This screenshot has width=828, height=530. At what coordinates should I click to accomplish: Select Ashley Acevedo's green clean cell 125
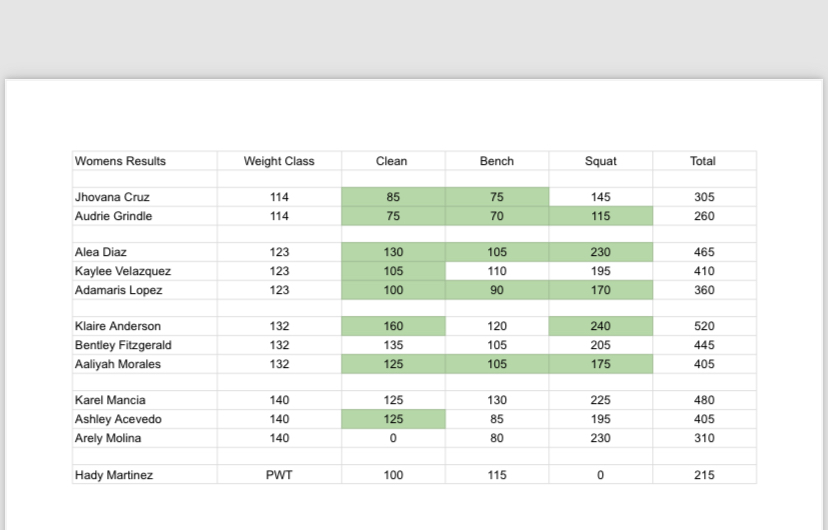(393, 419)
